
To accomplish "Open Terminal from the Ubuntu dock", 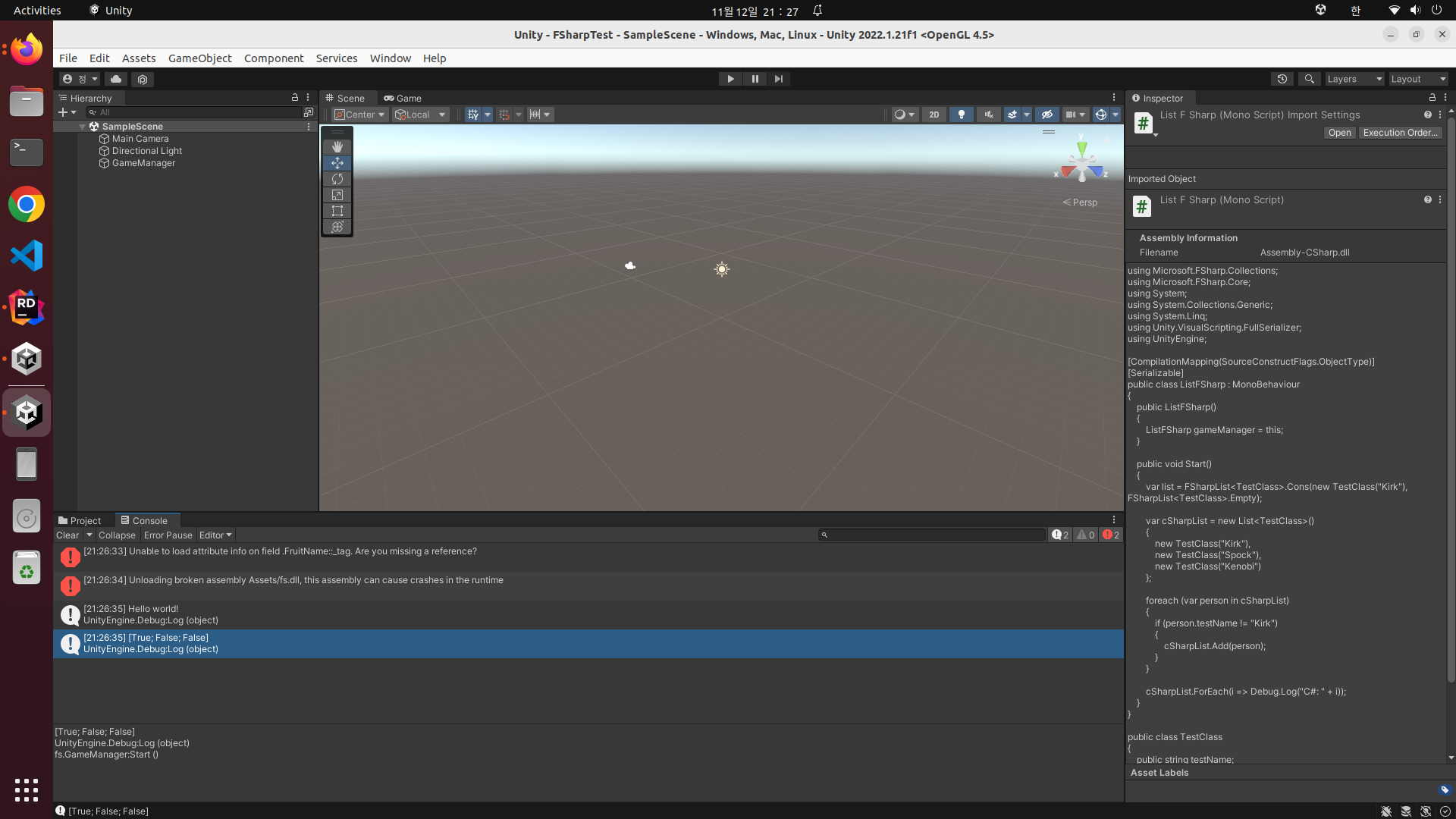I will (x=27, y=152).
